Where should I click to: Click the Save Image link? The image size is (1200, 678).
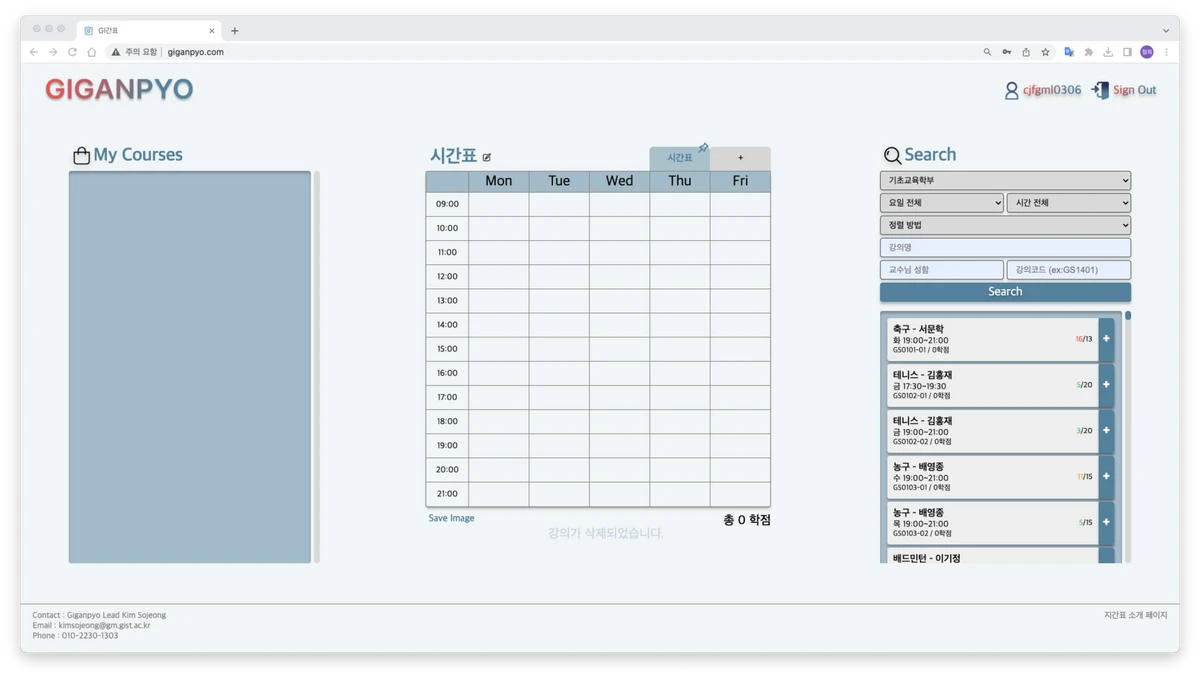(x=451, y=518)
